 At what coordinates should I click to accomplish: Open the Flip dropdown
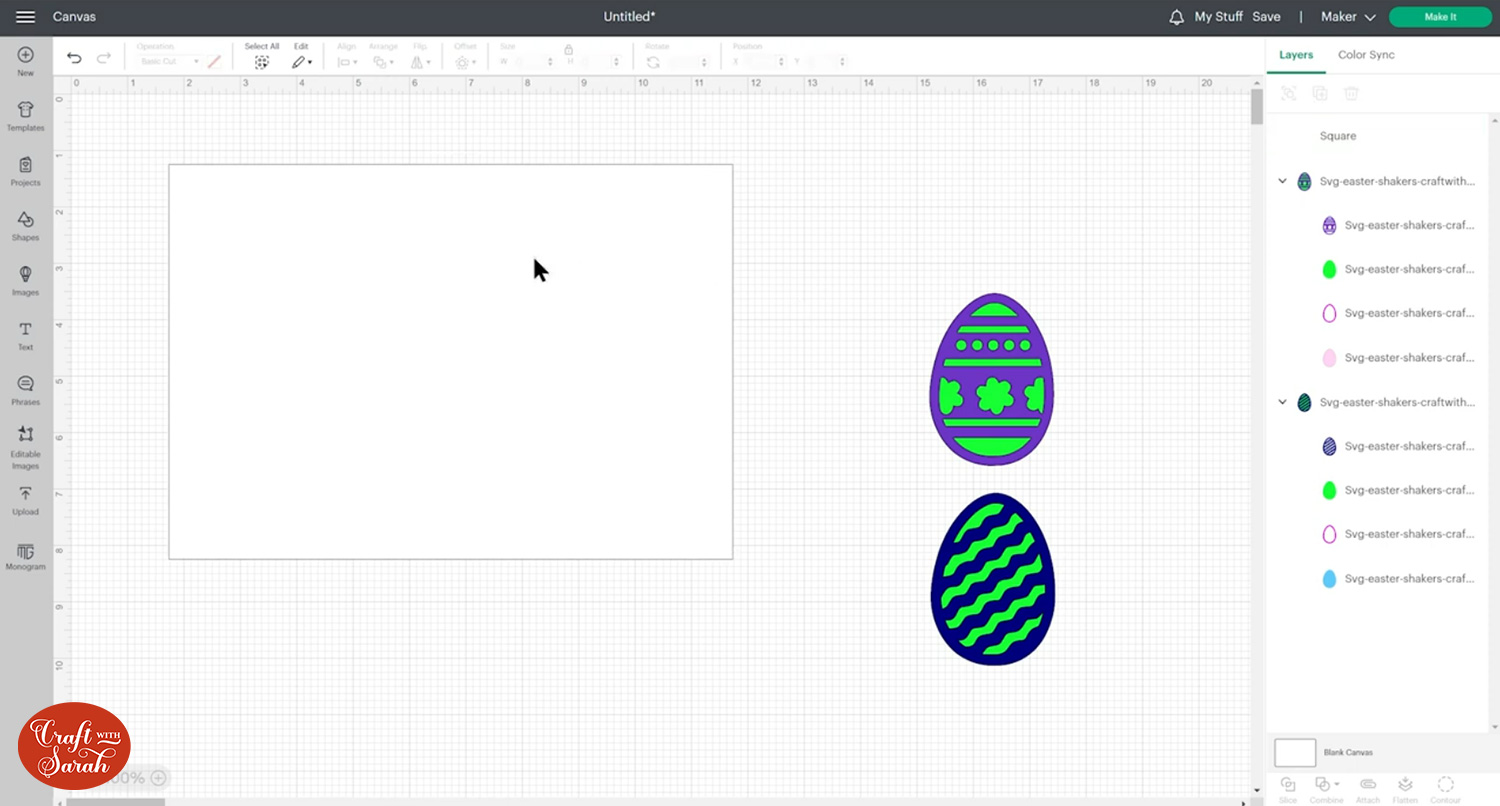pyautogui.click(x=419, y=56)
